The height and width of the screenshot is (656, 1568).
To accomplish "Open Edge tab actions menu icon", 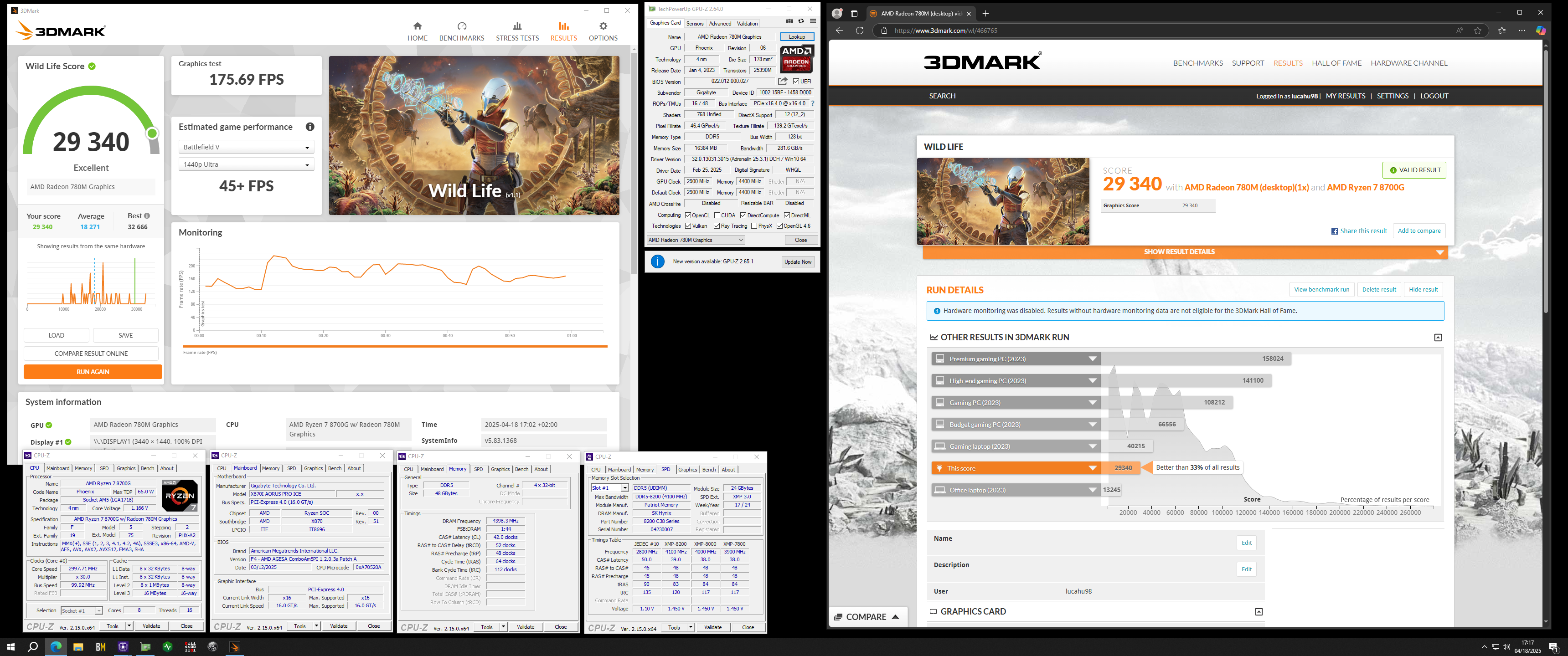I will 854,13.
